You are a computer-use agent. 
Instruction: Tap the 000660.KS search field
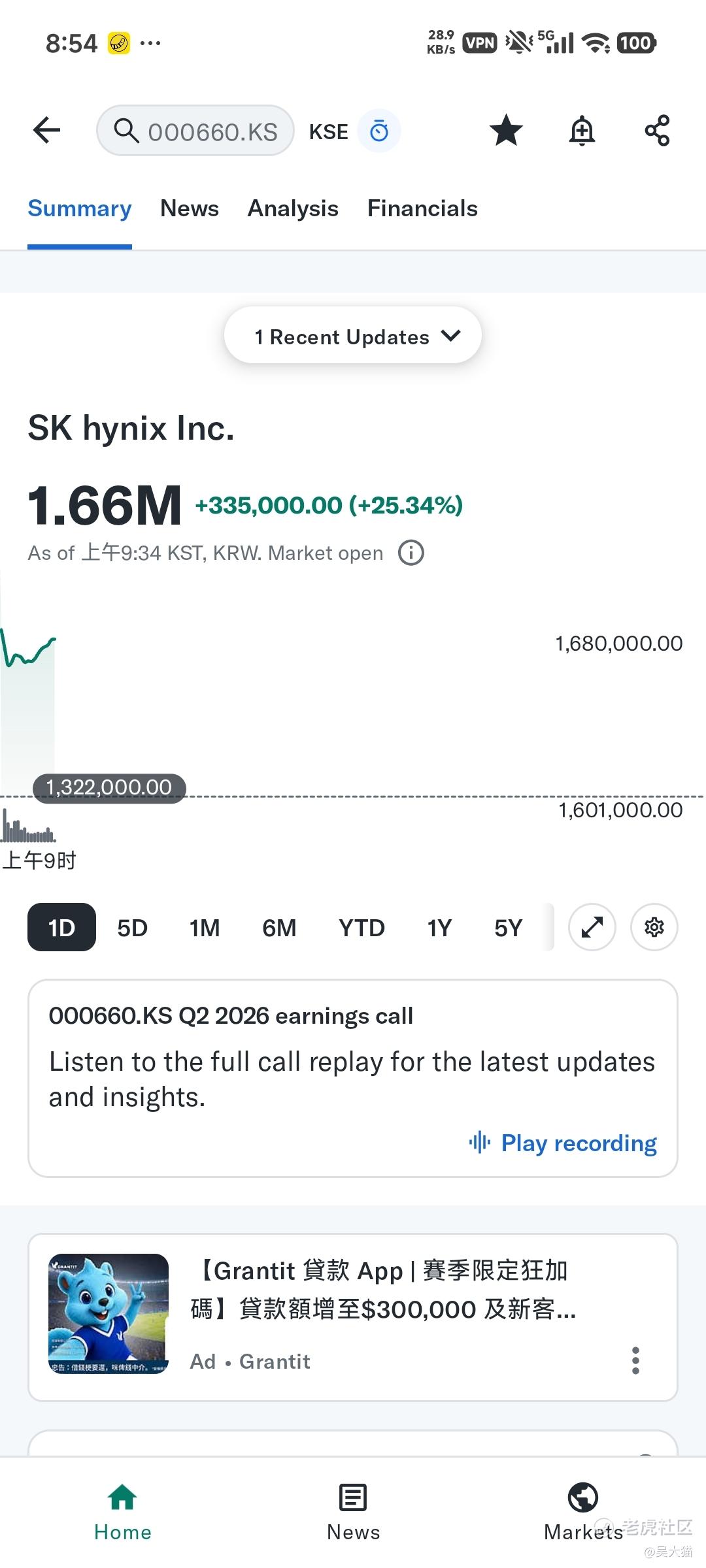point(195,131)
